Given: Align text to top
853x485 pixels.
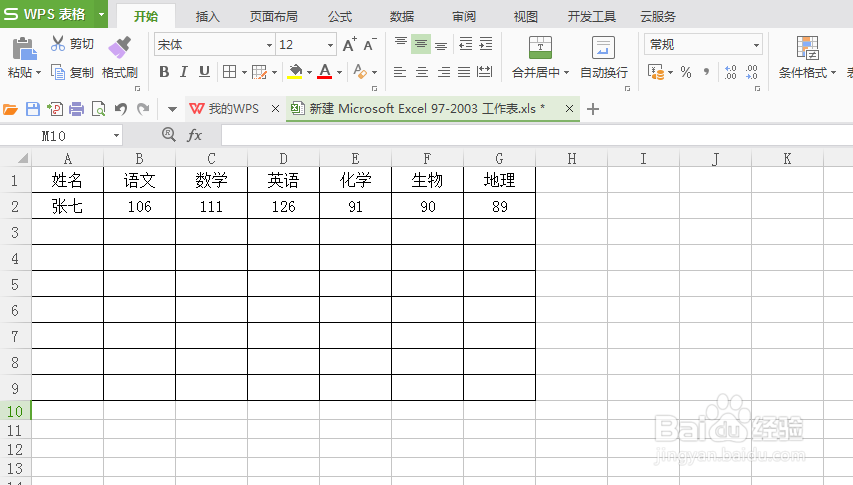Looking at the screenshot, I should coord(400,44).
